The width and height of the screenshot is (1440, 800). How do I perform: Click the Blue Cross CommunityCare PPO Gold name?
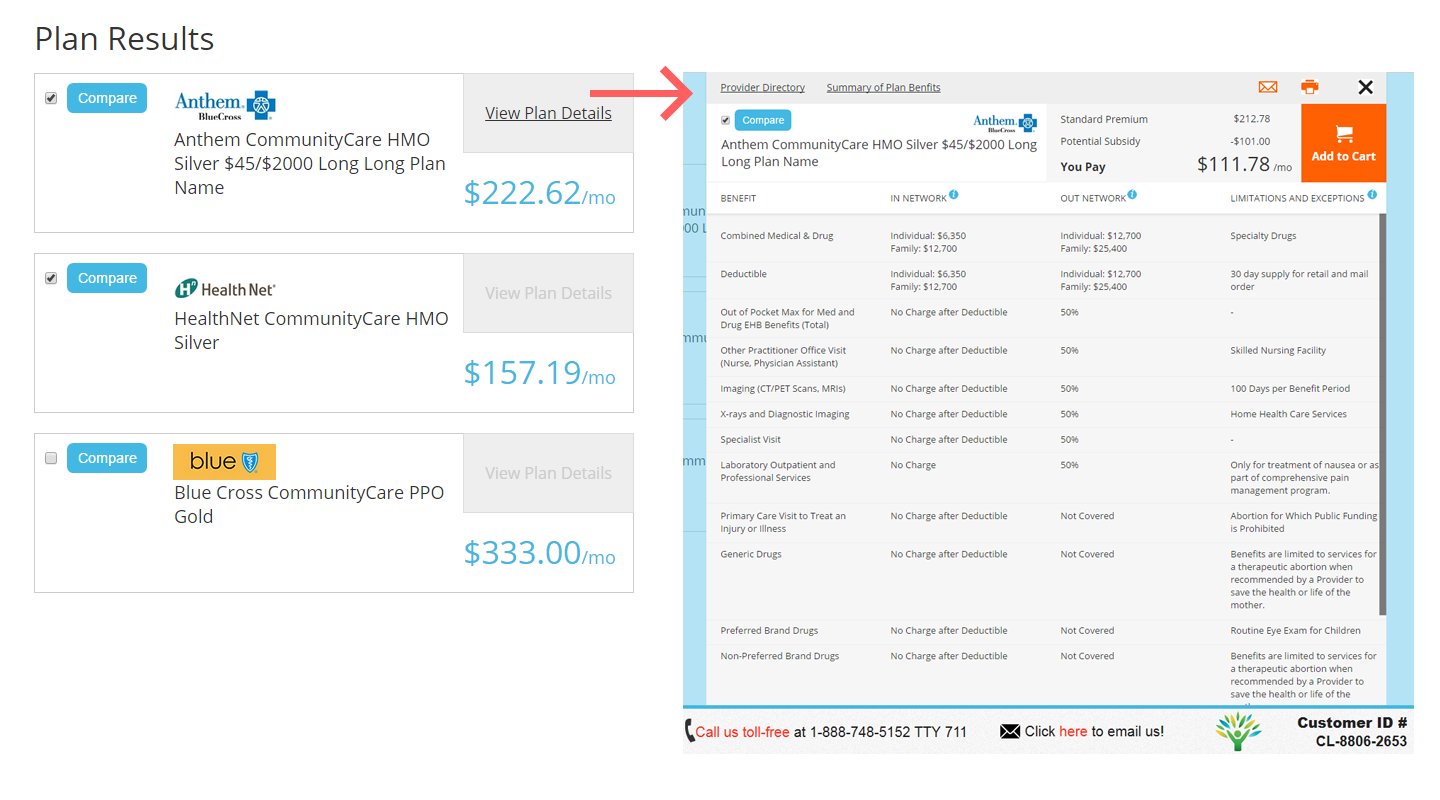coord(309,504)
